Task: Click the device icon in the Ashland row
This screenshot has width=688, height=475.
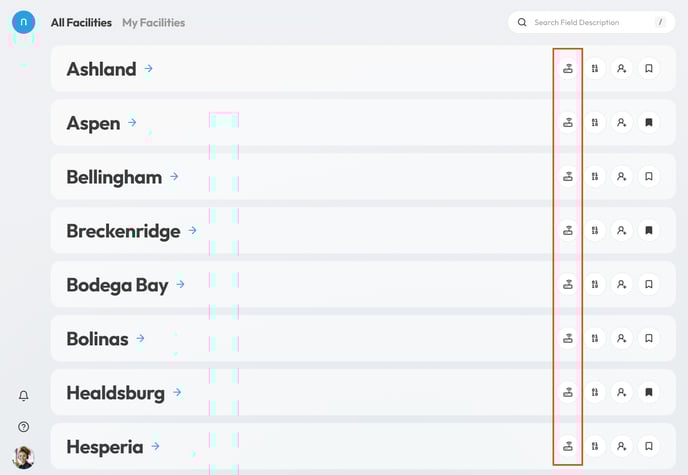Action: [x=568, y=68]
